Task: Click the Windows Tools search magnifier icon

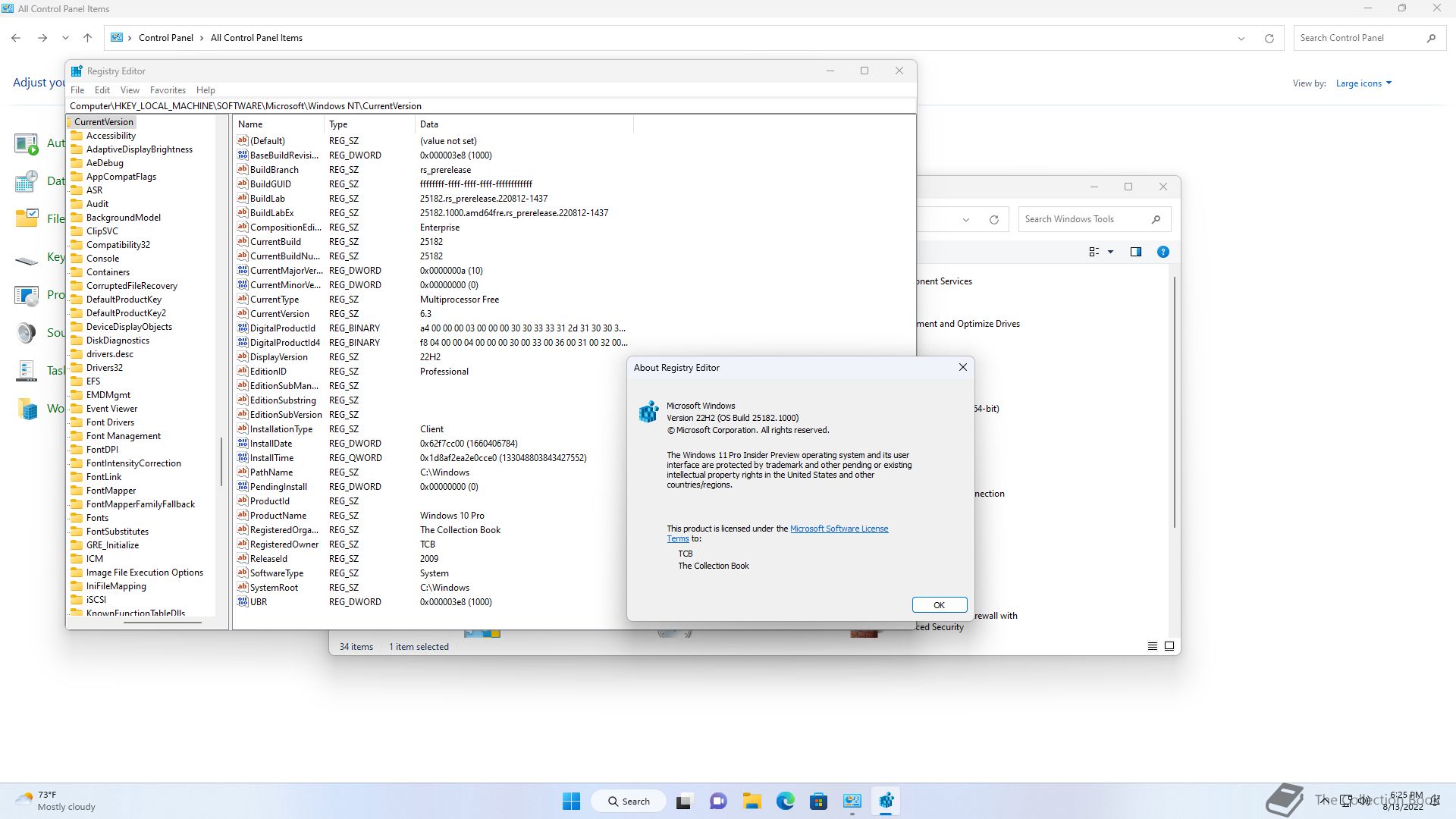Action: [x=1156, y=219]
